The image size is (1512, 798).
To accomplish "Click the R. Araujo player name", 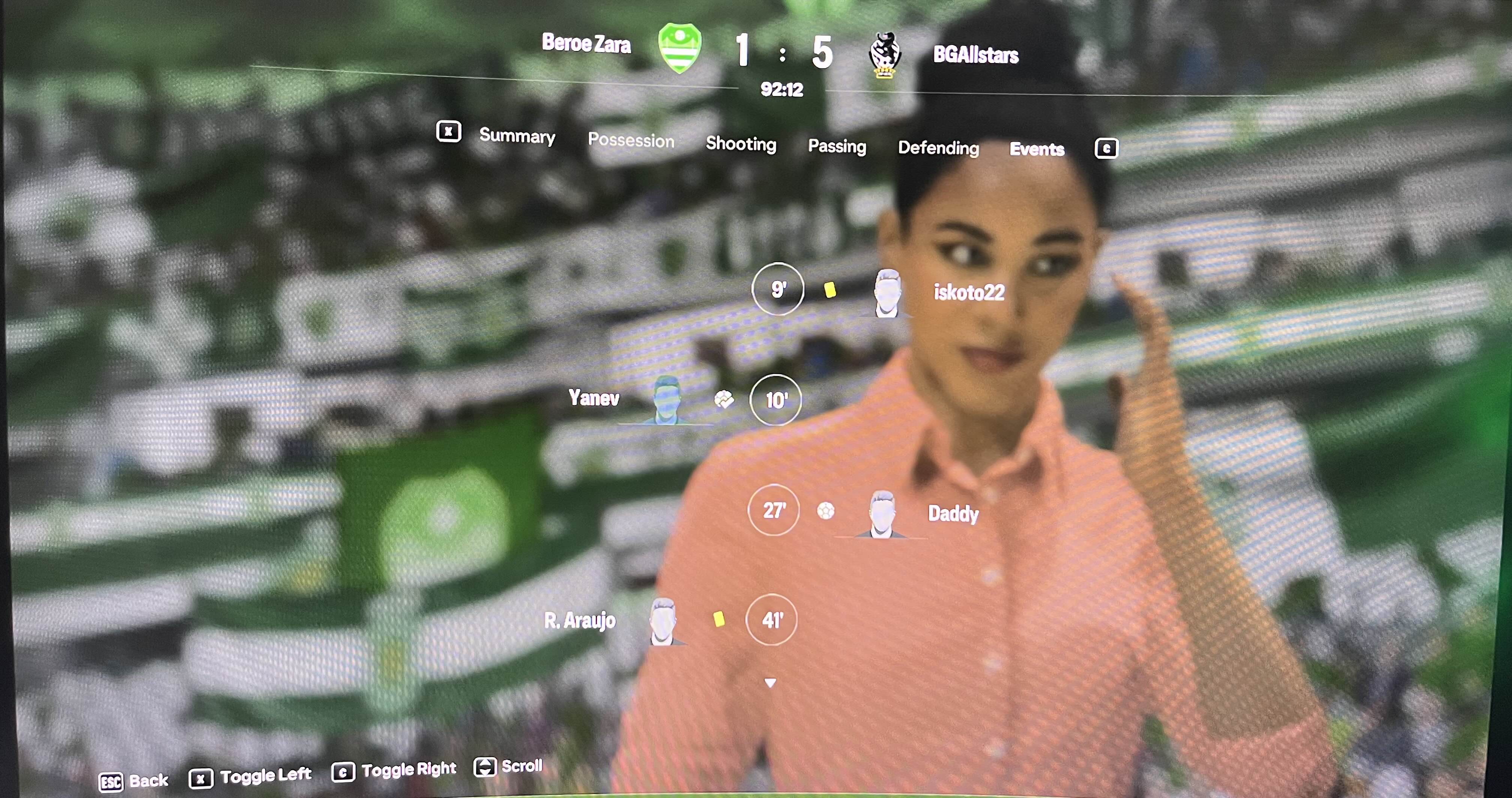I will click(x=579, y=620).
